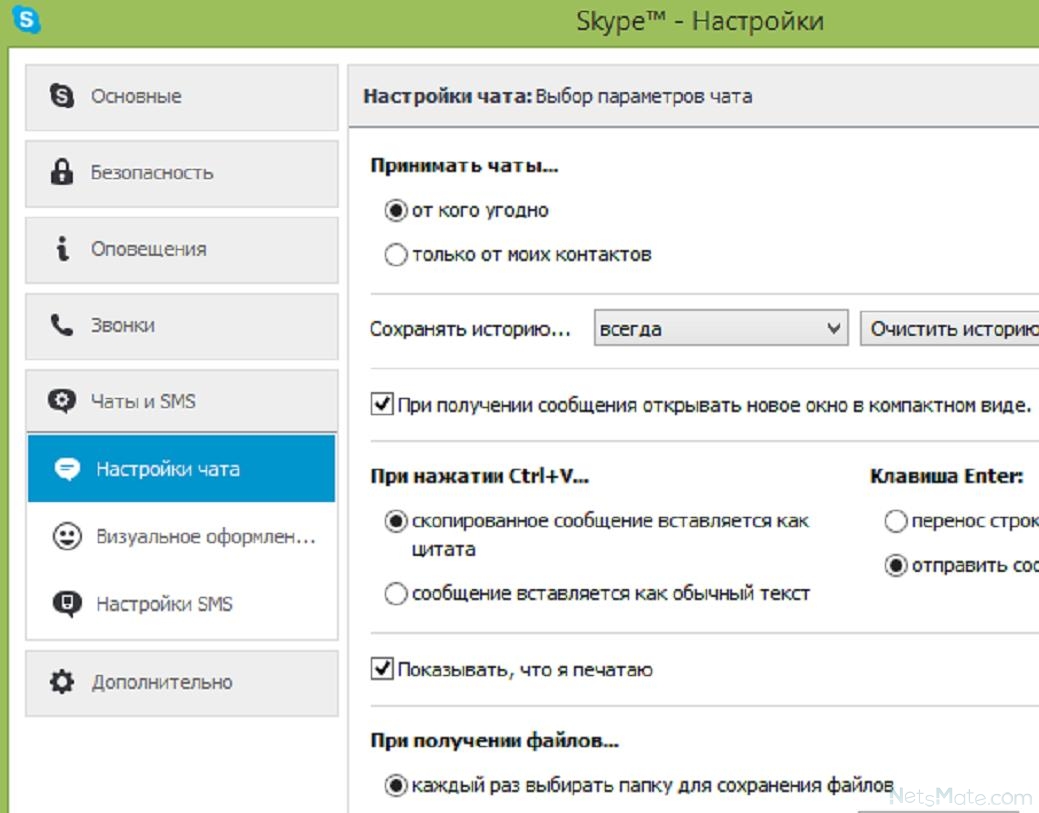Go to the Звонки settings section

pyautogui.click(x=182, y=326)
